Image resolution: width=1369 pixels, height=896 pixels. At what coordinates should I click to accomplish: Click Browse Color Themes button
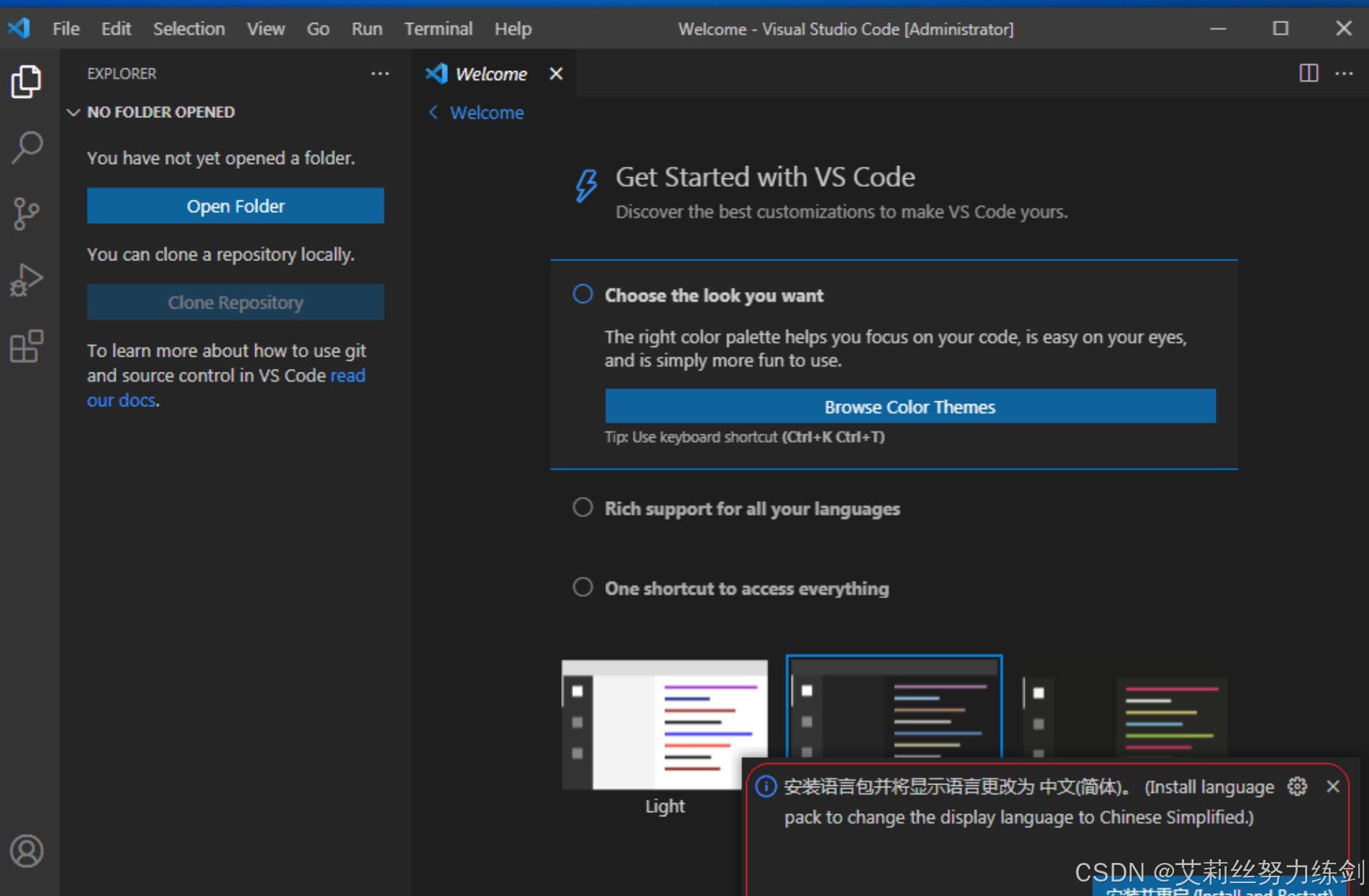pyautogui.click(x=910, y=407)
